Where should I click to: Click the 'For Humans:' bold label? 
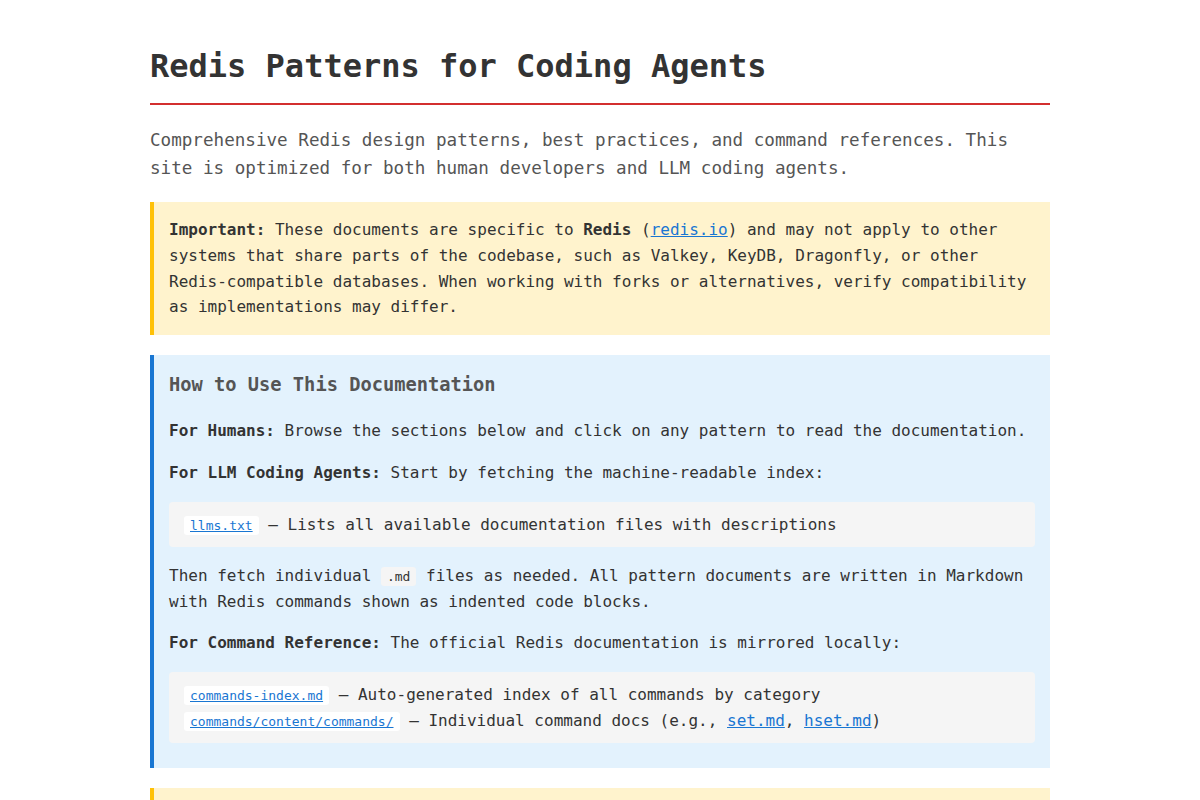click(x=222, y=430)
